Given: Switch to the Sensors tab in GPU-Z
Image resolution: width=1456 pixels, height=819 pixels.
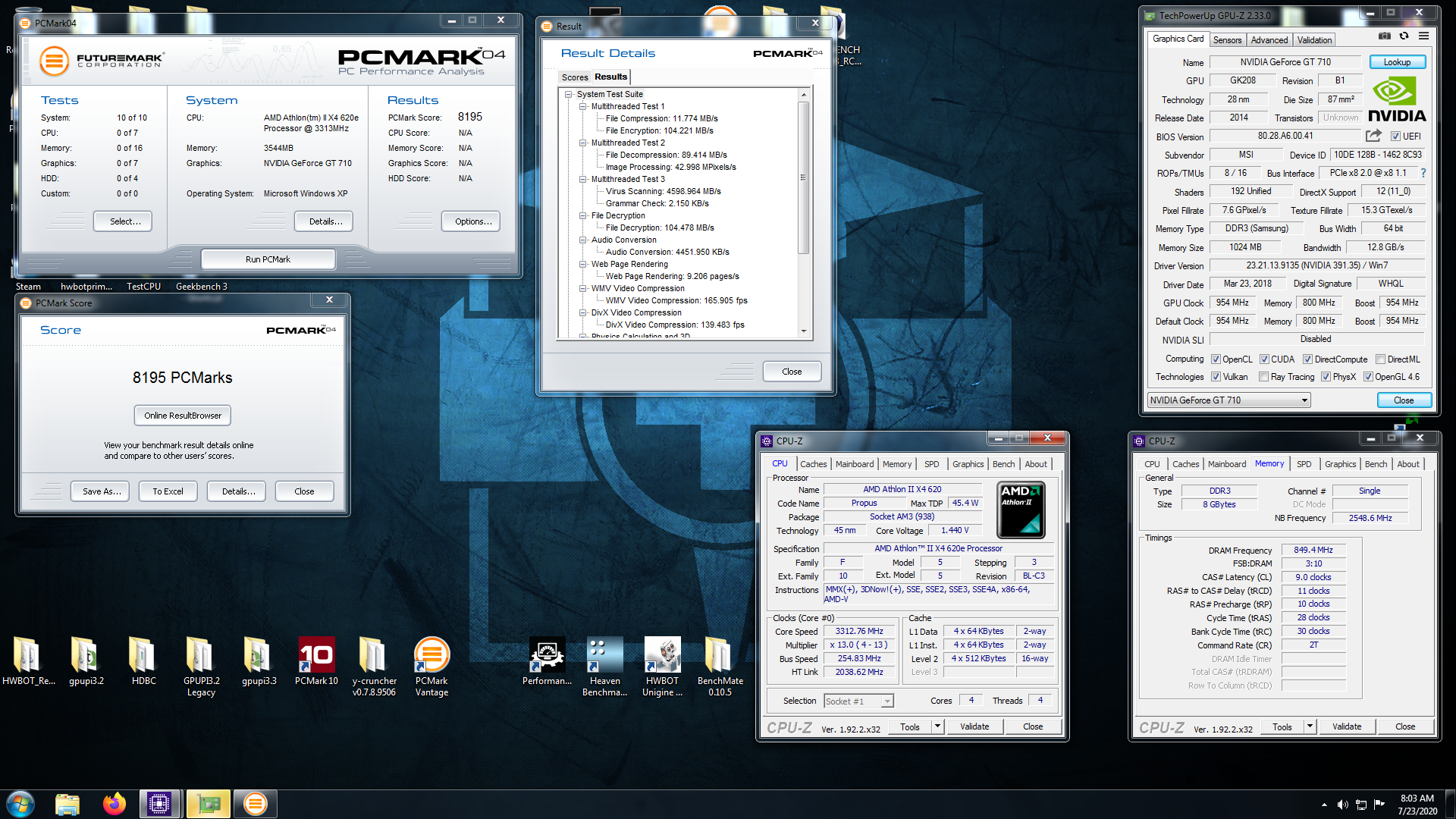Looking at the screenshot, I should tap(1227, 40).
